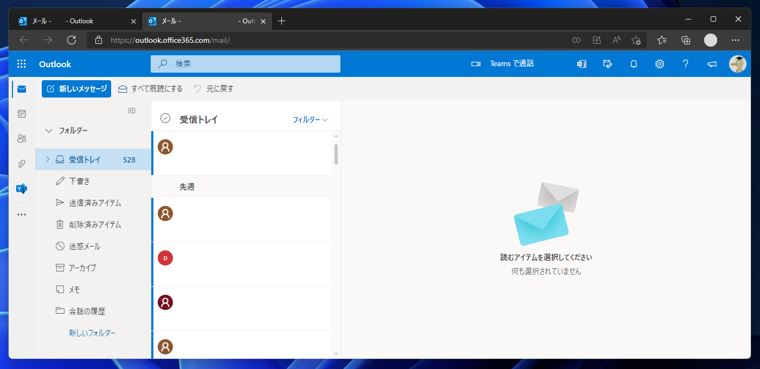Open the help question mark
Screen dimensions: 760x369
coord(685,64)
